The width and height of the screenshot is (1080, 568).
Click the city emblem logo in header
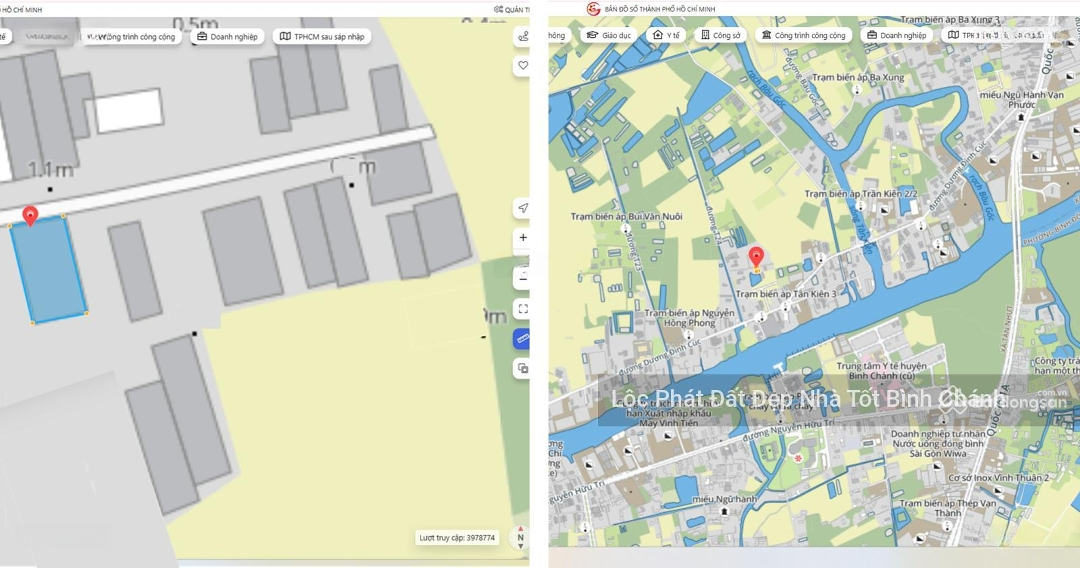pyautogui.click(x=593, y=9)
